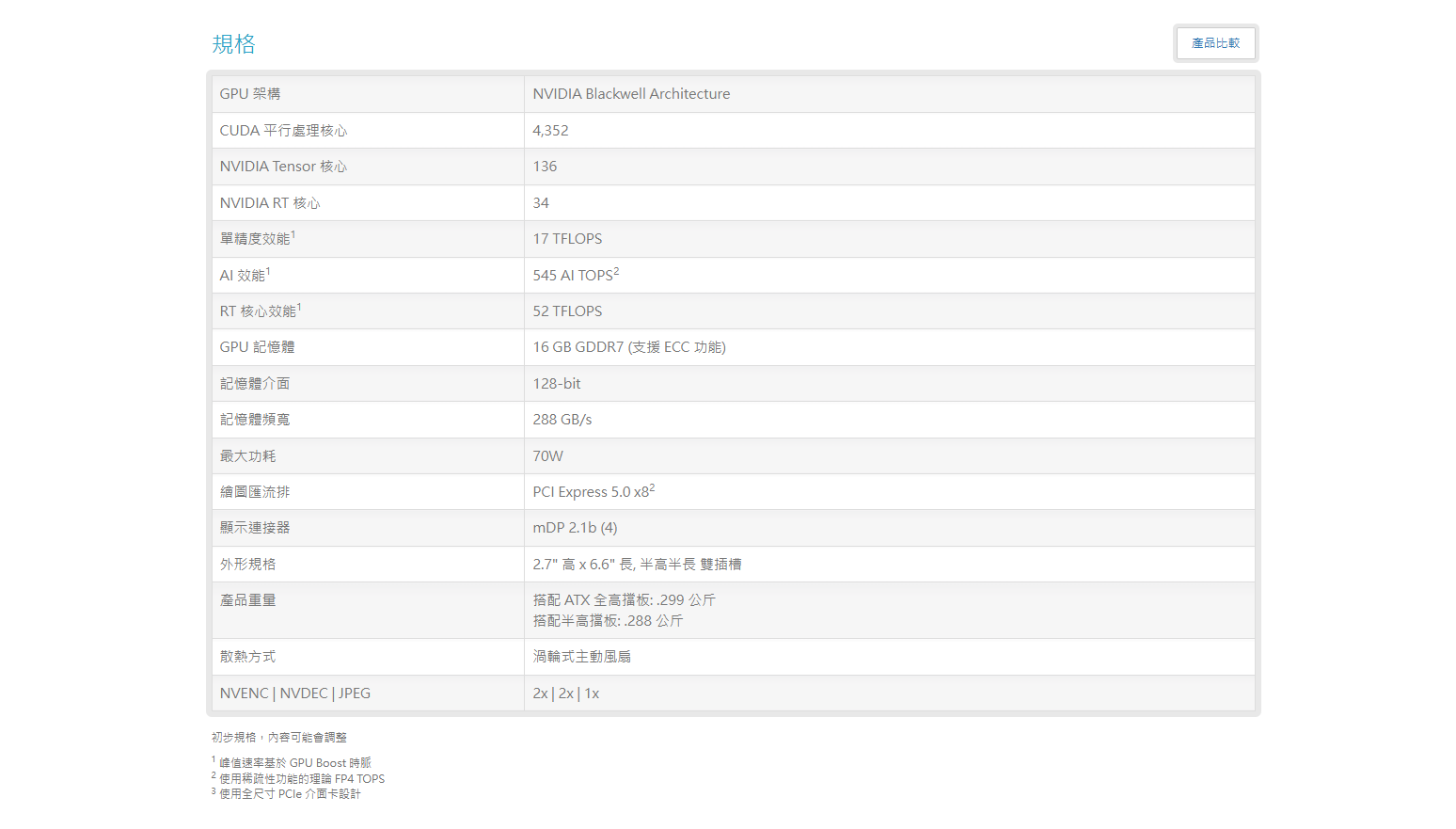
Task: Select NVIDIA Blackwell Architecture value
Action: pos(631,94)
